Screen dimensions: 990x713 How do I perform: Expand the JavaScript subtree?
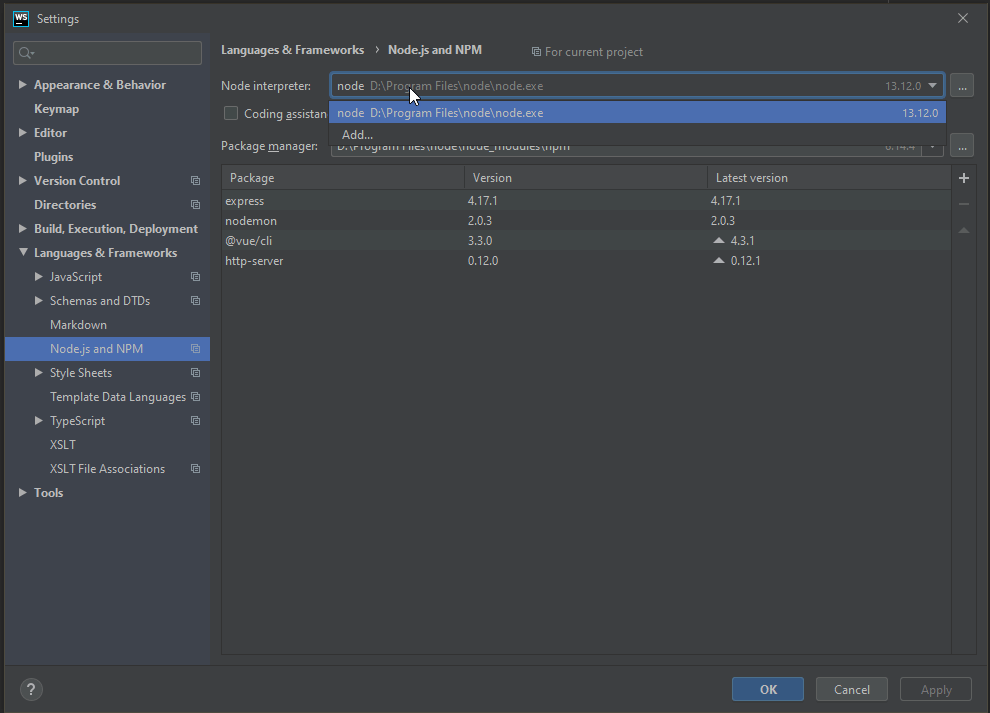[x=39, y=277]
